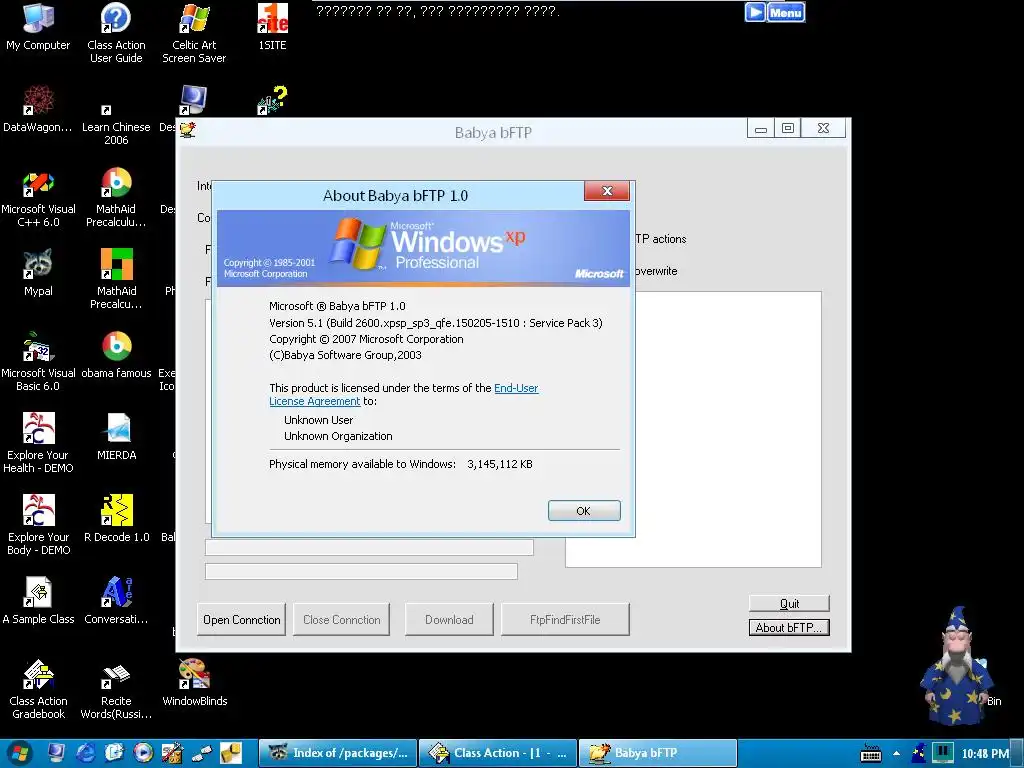Image resolution: width=1024 pixels, height=768 pixels.
Task: Click OK in the About Babya bFTP dialog
Action: tap(584, 511)
